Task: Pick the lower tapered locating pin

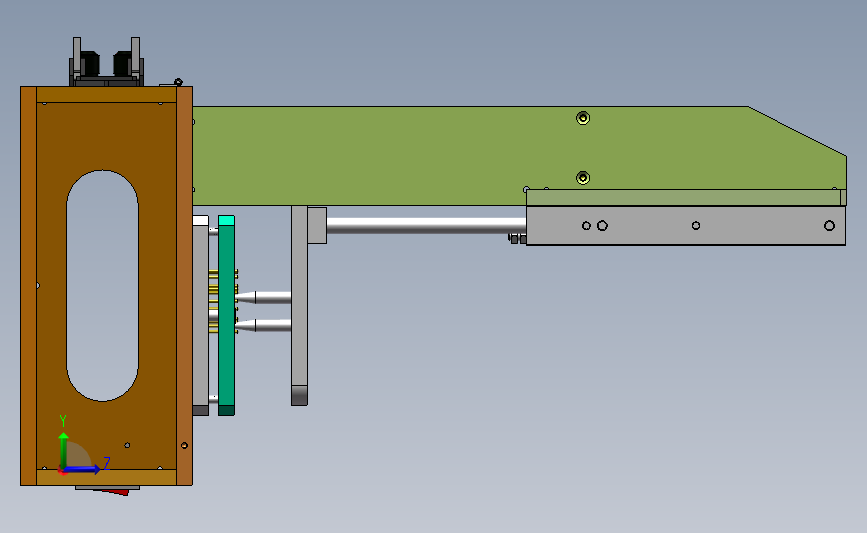Action: (x=263, y=326)
